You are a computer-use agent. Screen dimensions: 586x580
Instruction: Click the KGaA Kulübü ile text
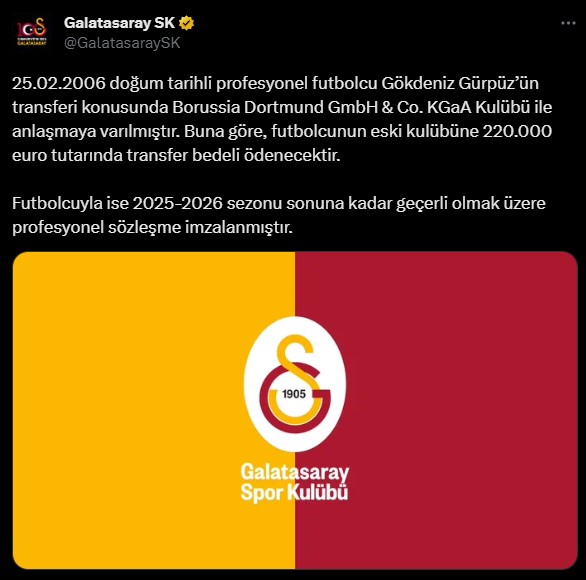[490, 107]
